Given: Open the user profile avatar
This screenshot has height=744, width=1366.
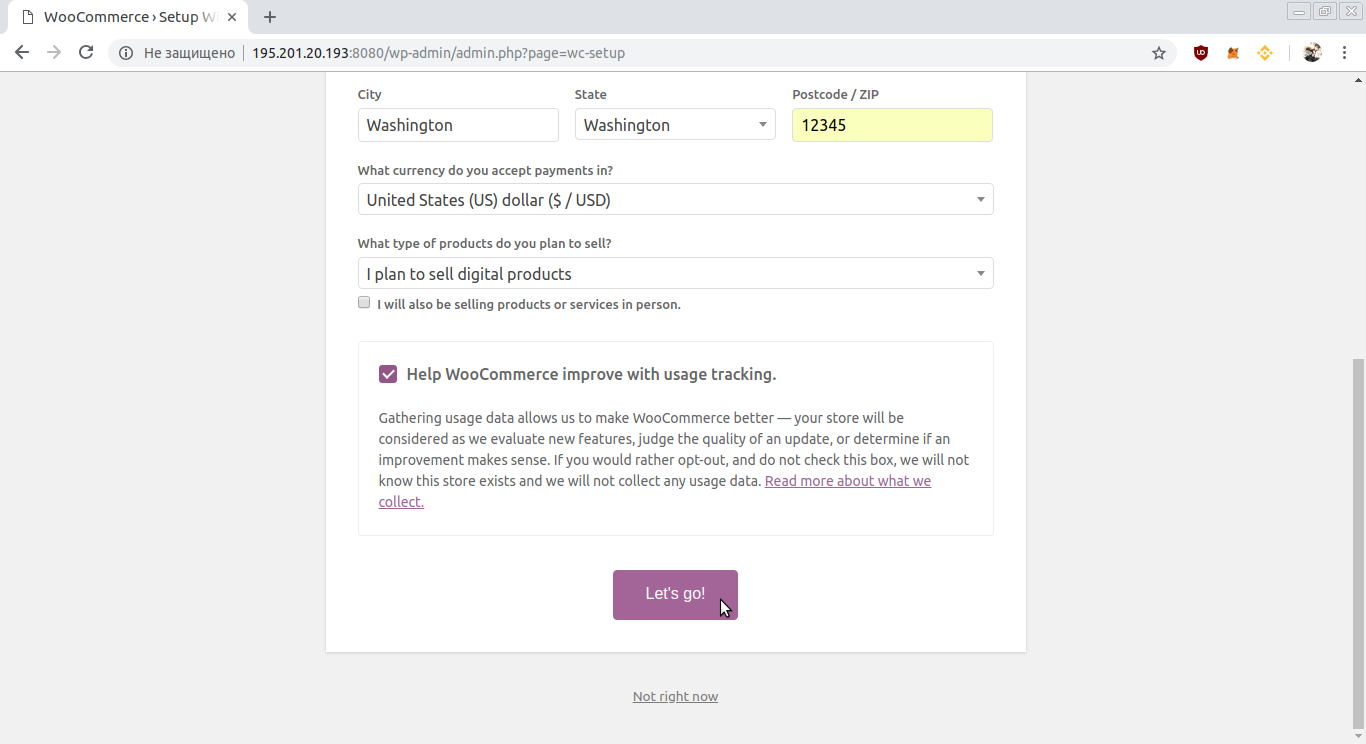Looking at the screenshot, I should pos(1313,53).
